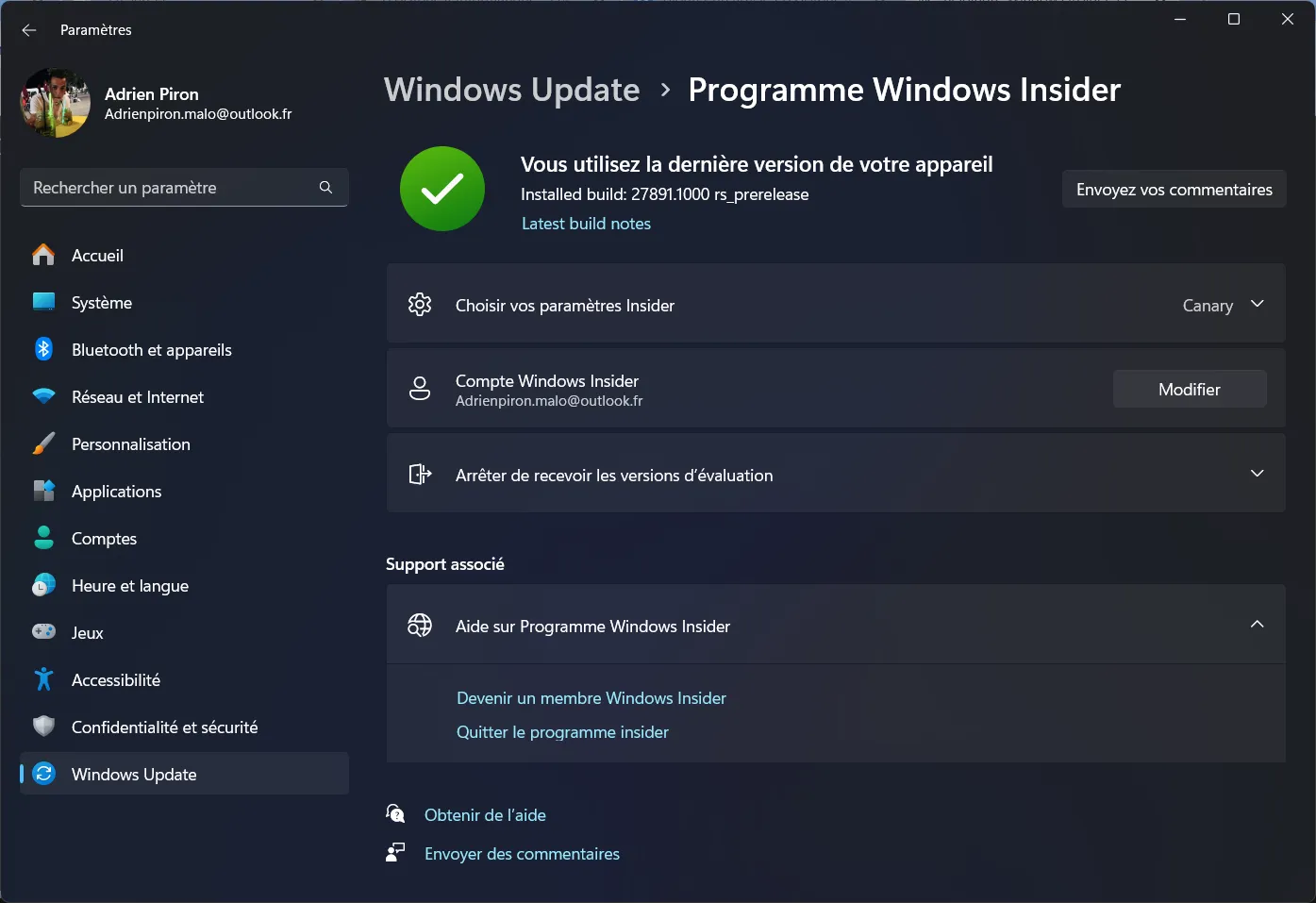Expand the Arrêter de recevoir chevron
This screenshot has width=1316, height=903.
click(1258, 474)
